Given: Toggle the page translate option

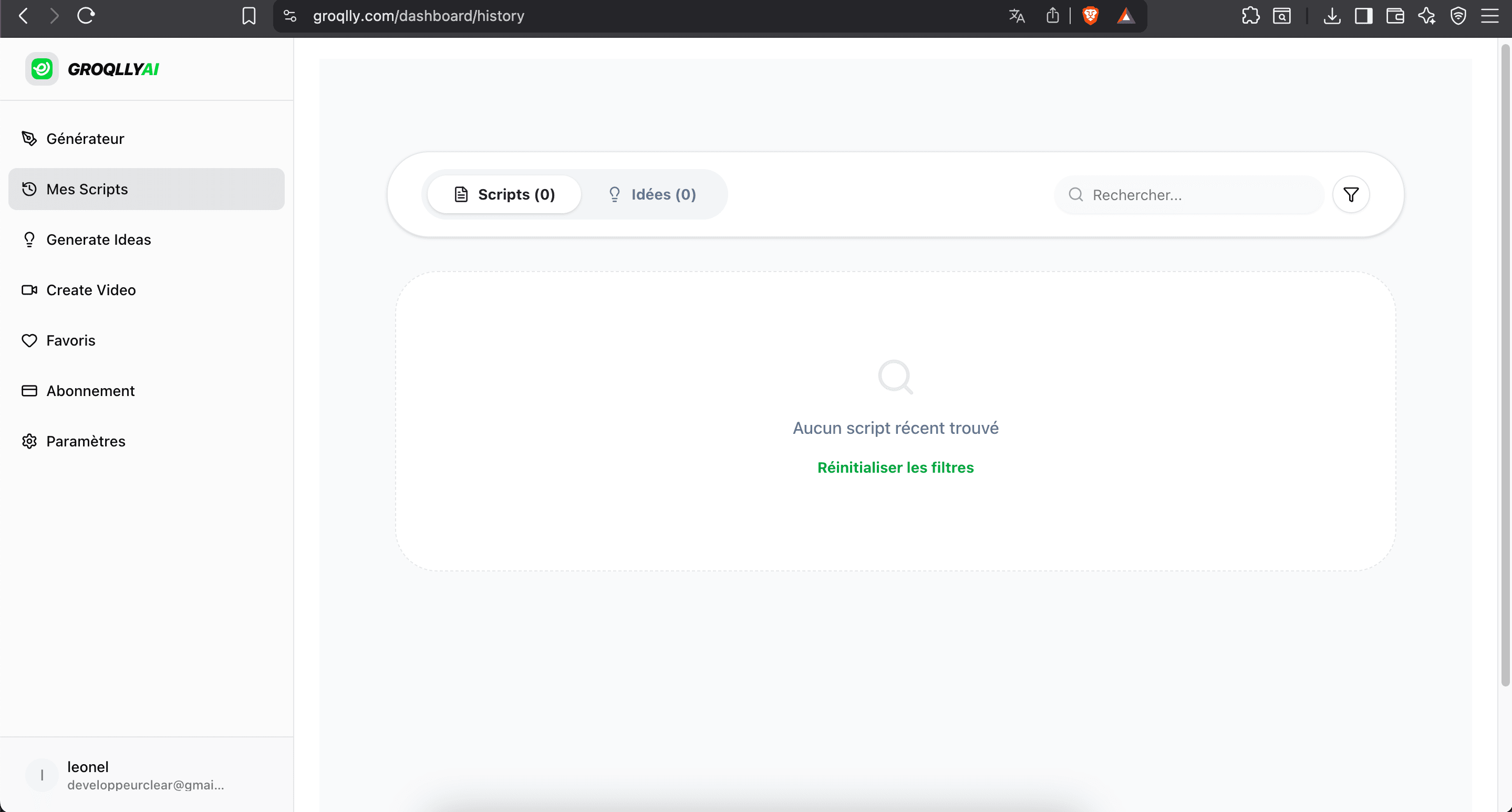Looking at the screenshot, I should [1016, 16].
